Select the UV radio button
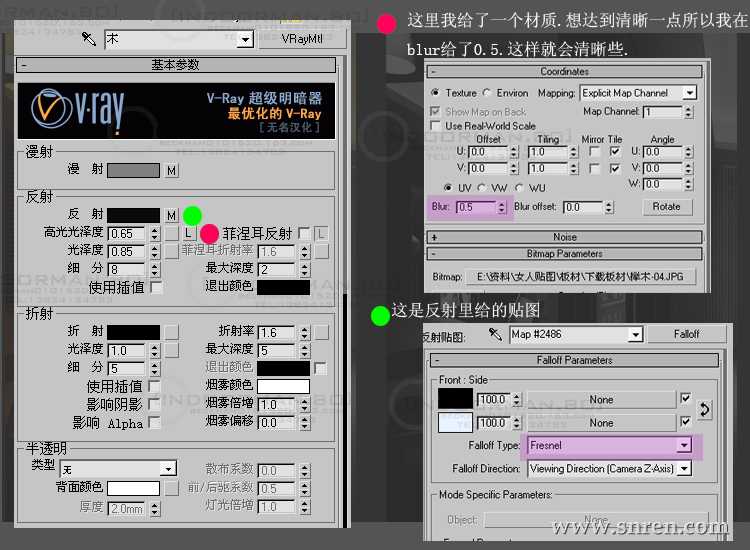The height and width of the screenshot is (550, 750). click(448, 187)
